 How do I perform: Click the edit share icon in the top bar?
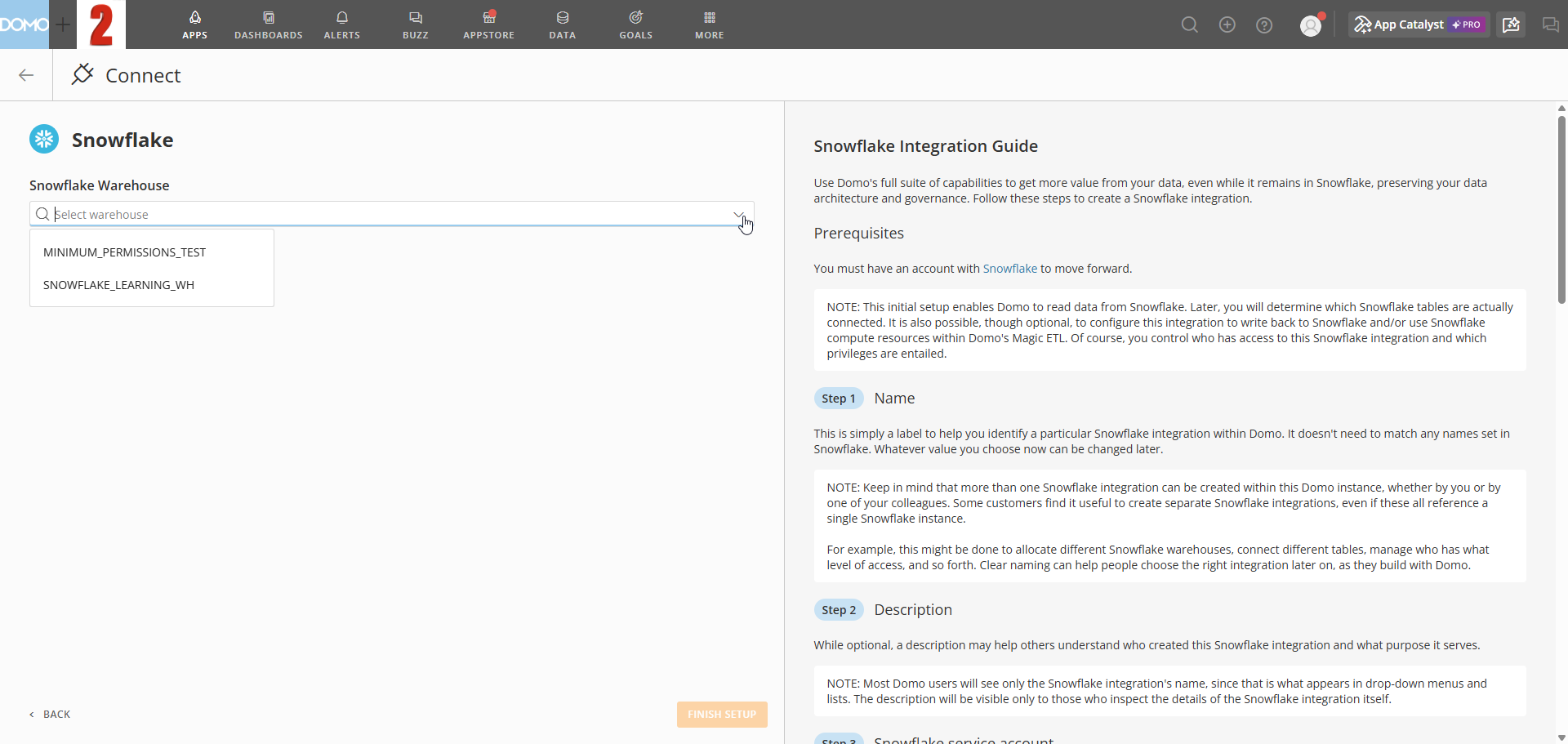coord(1511,25)
